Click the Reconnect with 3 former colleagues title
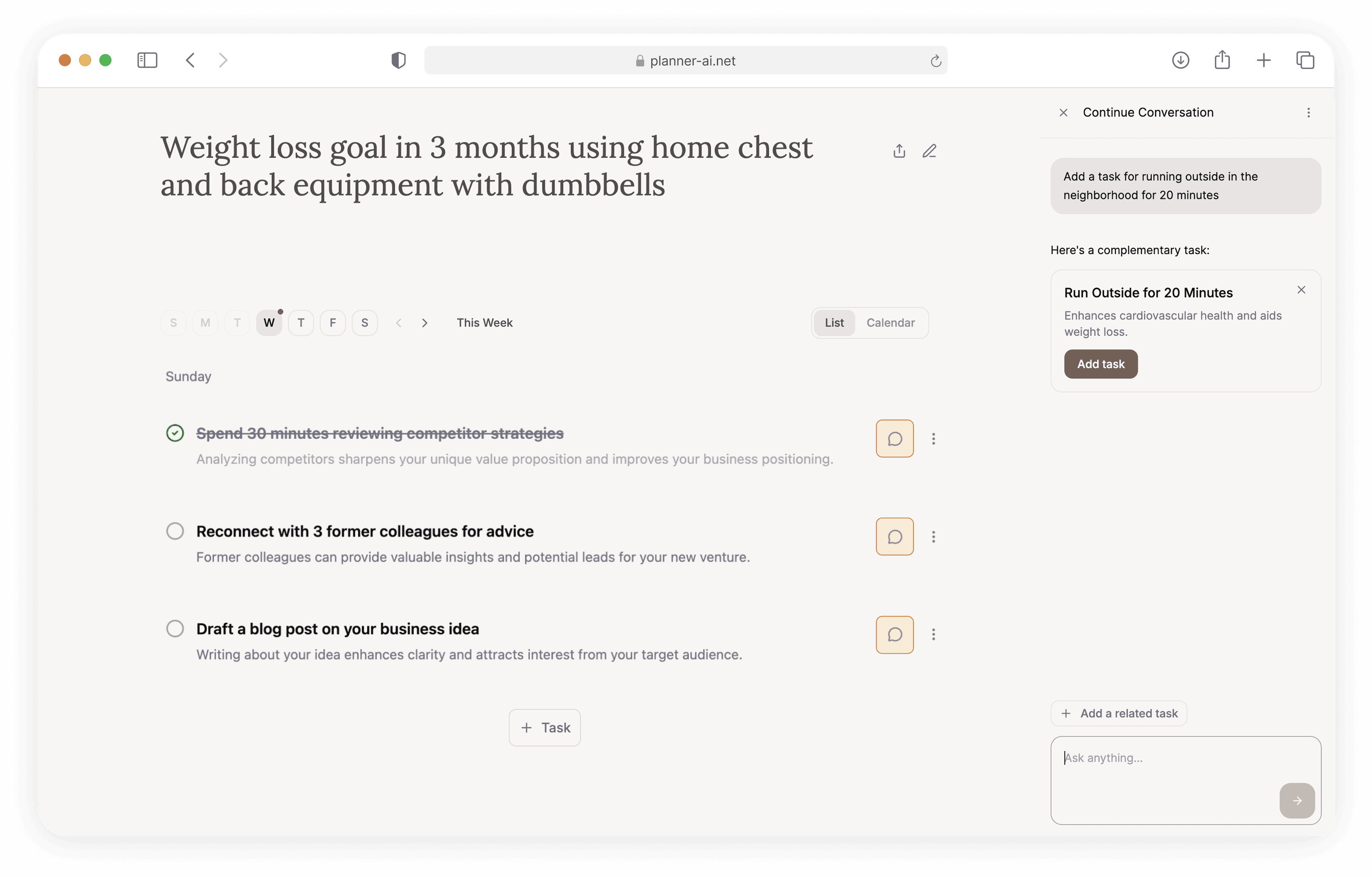1372x877 pixels. point(365,531)
